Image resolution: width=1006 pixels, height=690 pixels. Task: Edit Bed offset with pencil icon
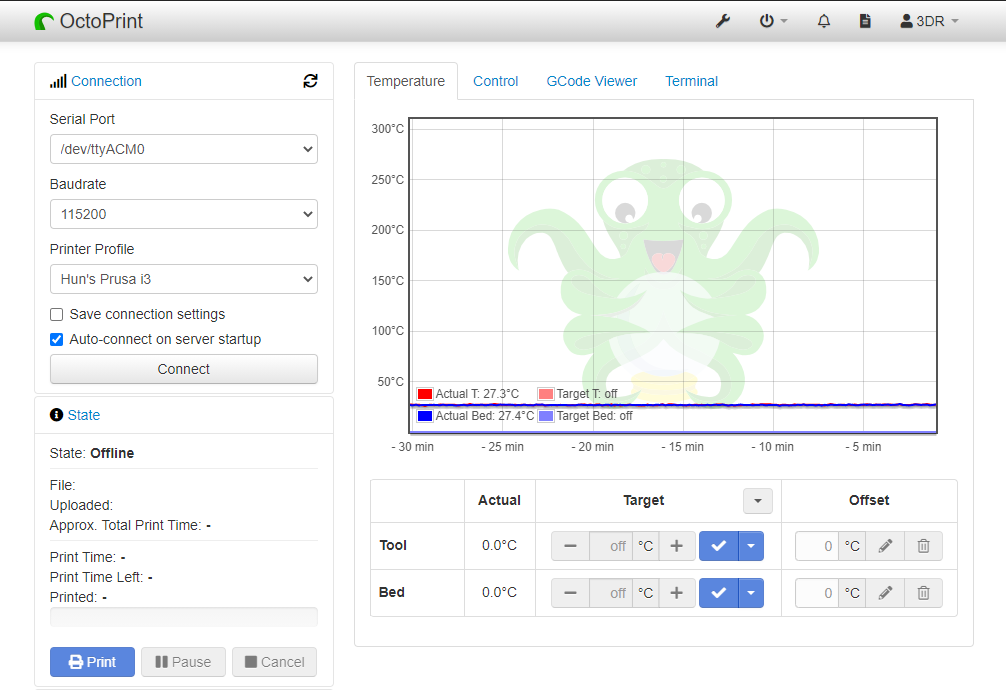885,593
